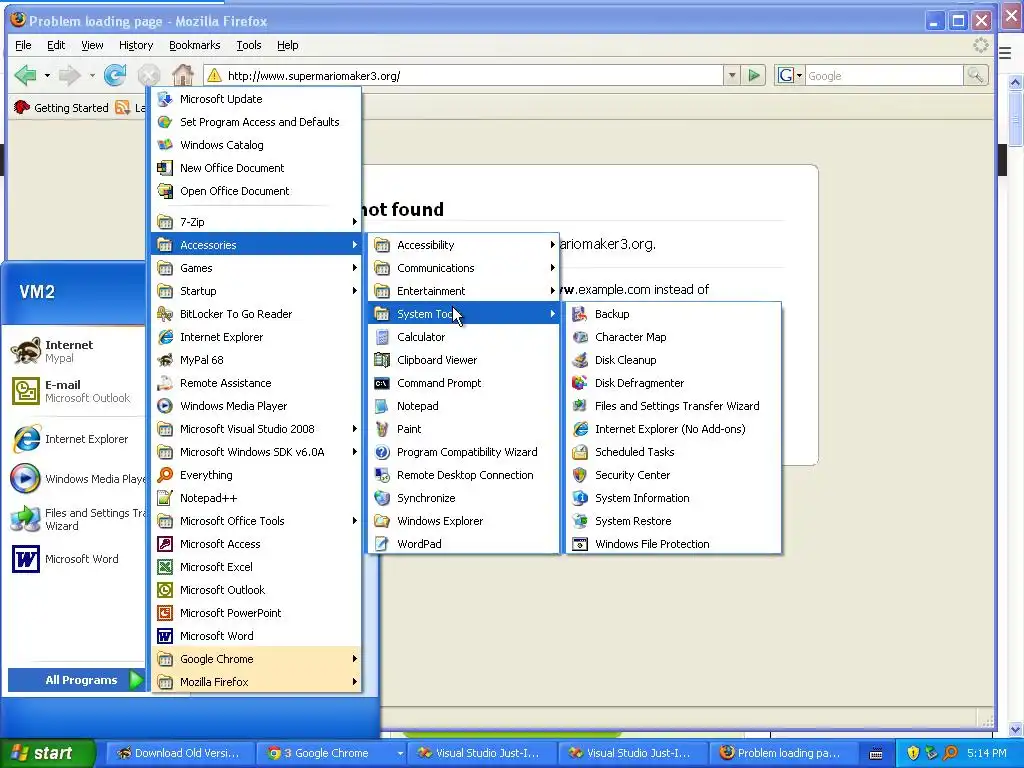Reload the current page
Screen dimensions: 1024x768
coord(115,76)
